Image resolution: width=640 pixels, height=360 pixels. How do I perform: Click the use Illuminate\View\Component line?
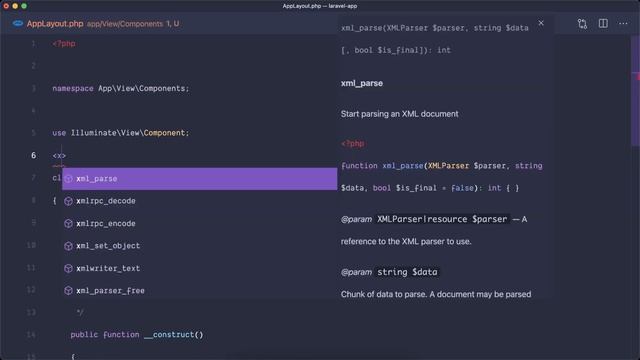point(121,133)
